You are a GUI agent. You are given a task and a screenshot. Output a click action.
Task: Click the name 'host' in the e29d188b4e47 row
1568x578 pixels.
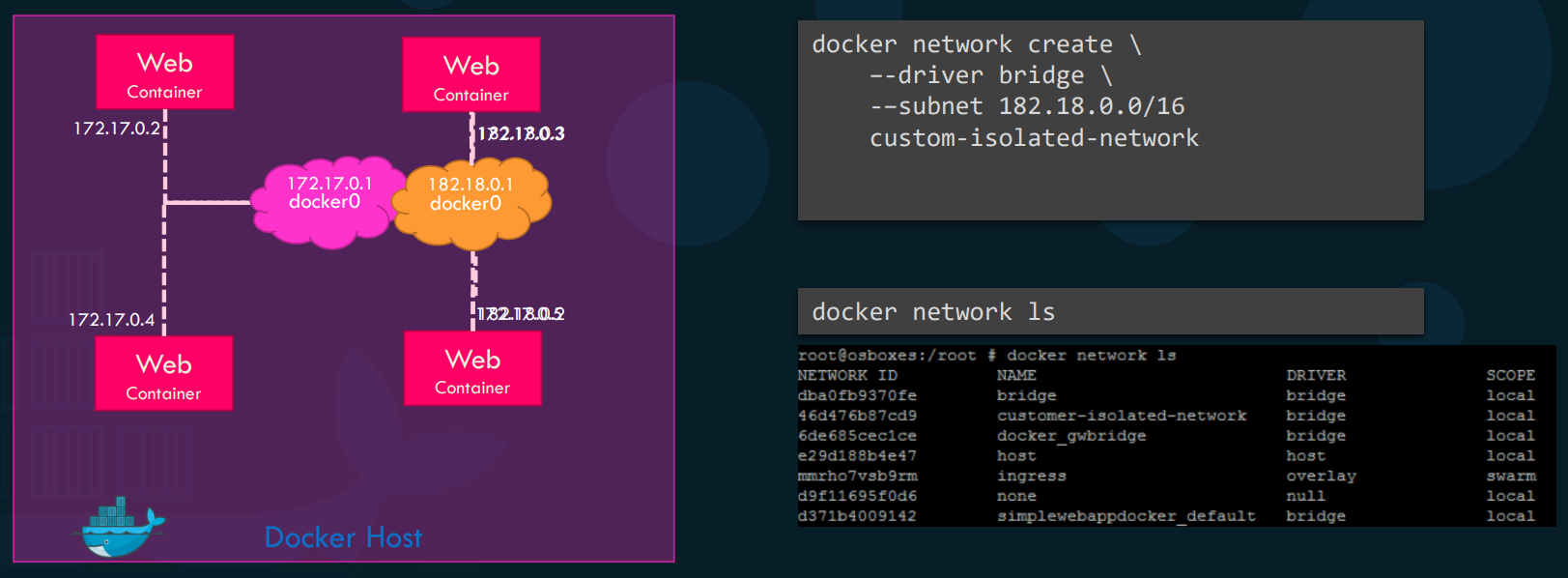click(x=1016, y=455)
